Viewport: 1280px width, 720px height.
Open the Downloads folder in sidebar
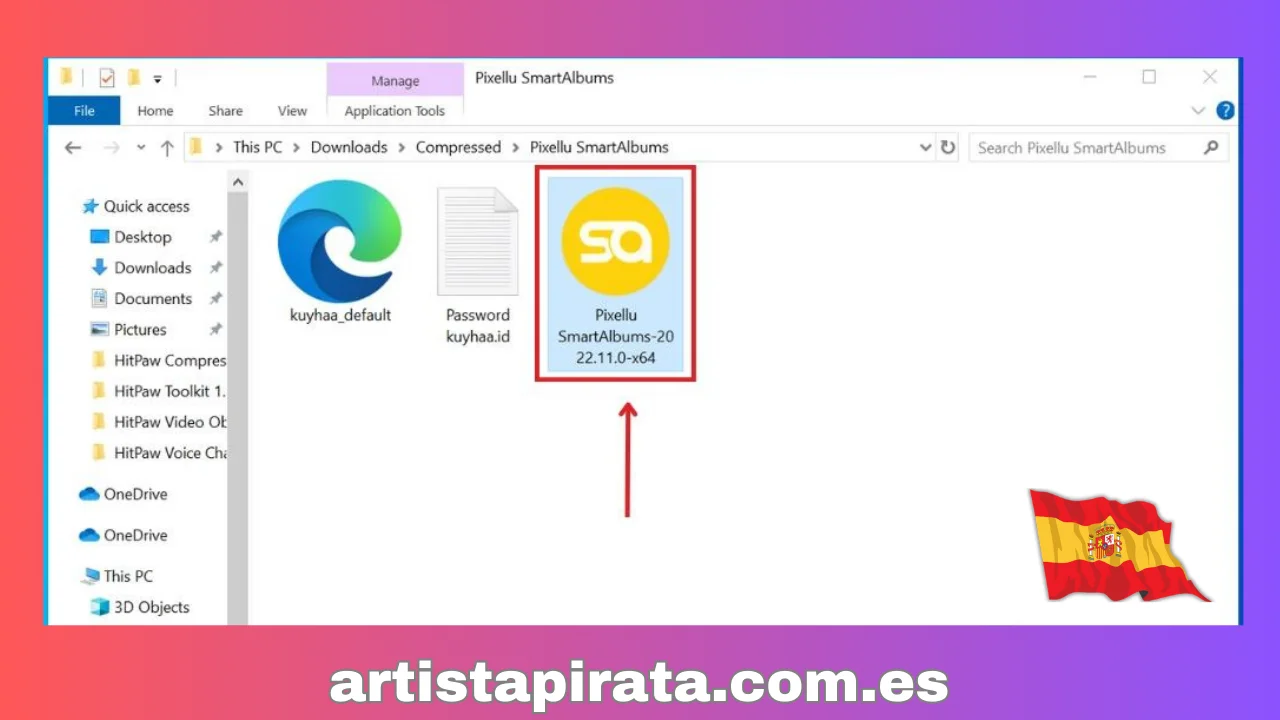pyautogui.click(x=152, y=267)
